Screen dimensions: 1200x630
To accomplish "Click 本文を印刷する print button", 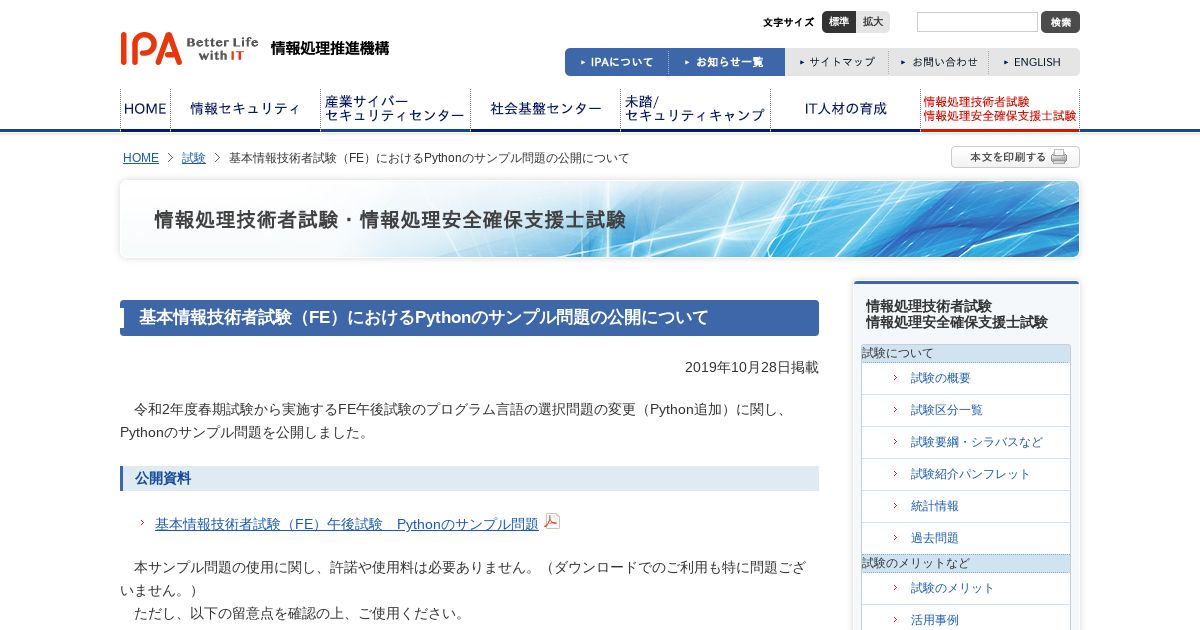I will (1015, 157).
